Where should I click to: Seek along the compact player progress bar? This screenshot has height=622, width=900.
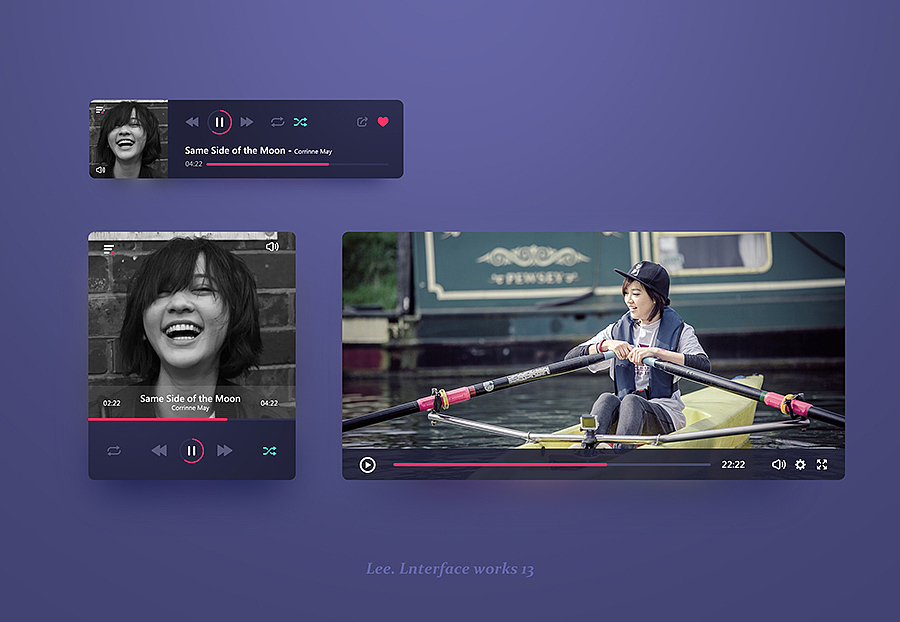(297, 165)
